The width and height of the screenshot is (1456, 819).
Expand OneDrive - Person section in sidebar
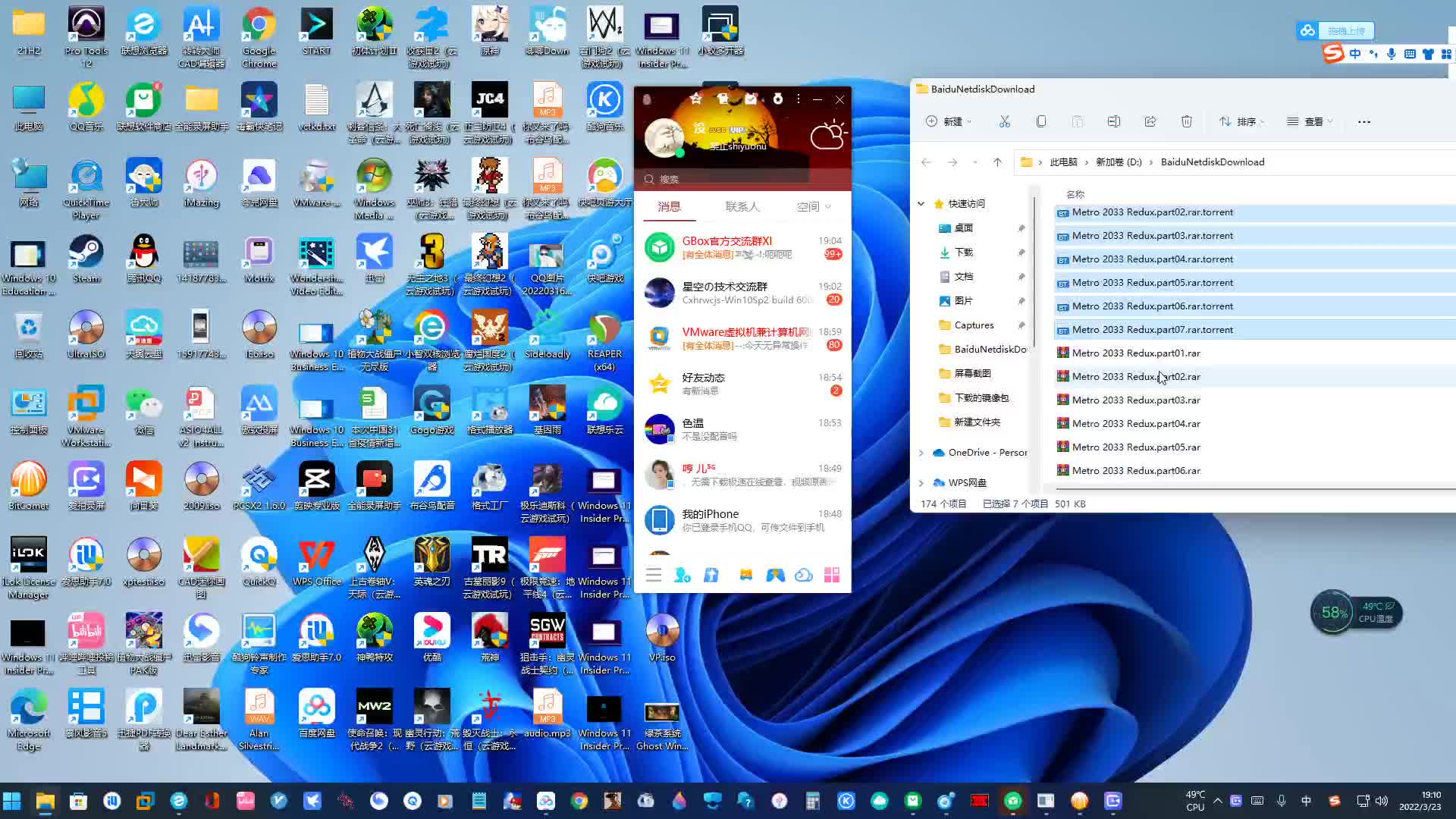click(921, 452)
